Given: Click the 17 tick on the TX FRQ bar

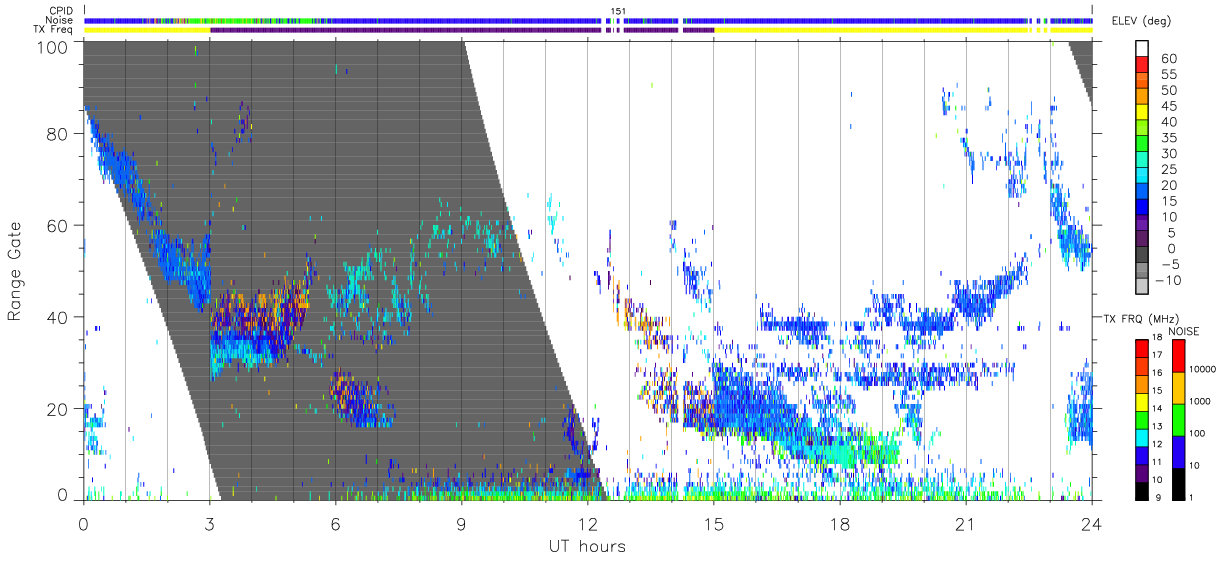Looking at the screenshot, I should [x=1156, y=355].
